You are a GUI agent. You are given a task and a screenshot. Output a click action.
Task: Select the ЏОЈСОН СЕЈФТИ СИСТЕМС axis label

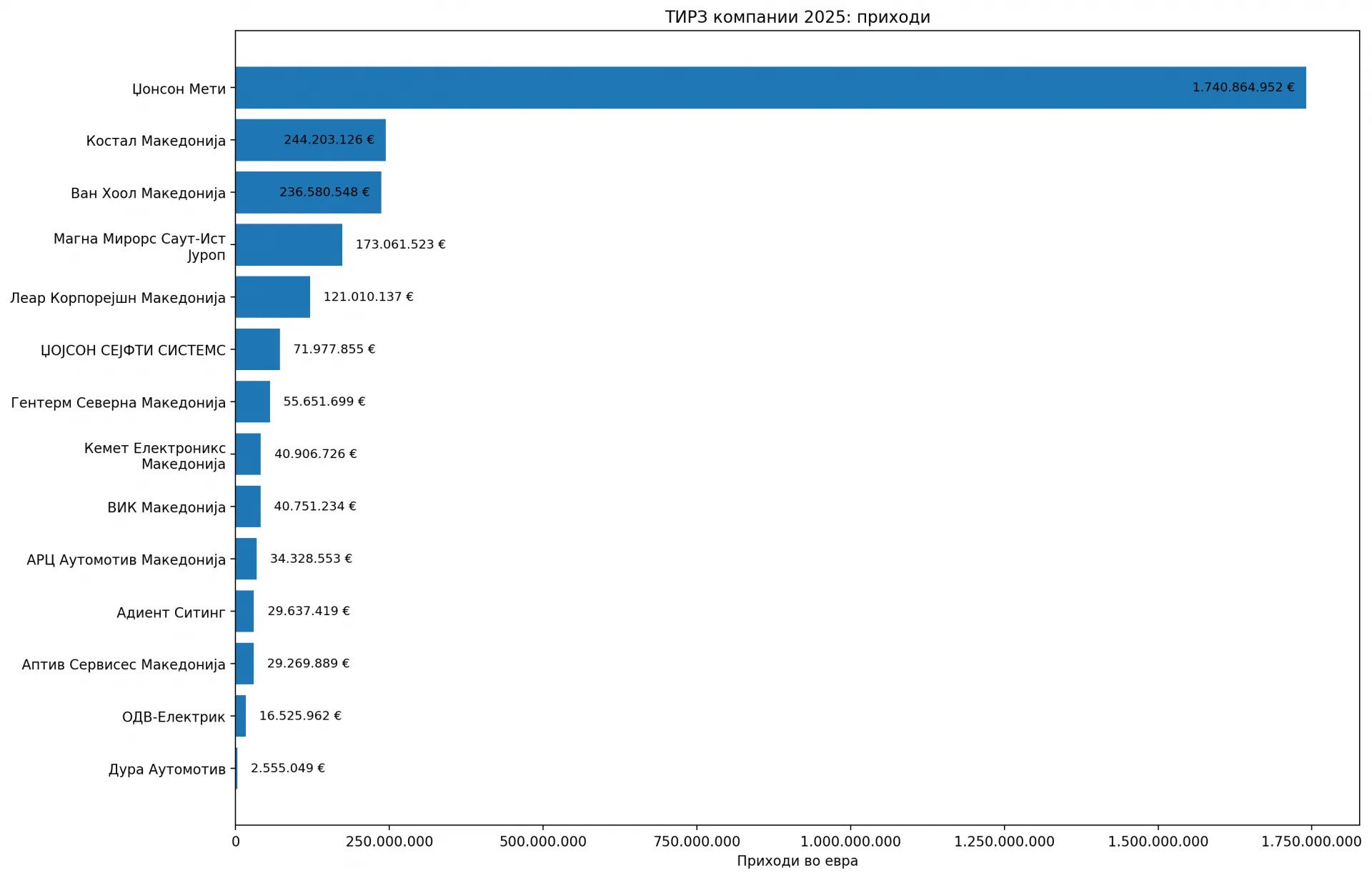tap(133, 350)
